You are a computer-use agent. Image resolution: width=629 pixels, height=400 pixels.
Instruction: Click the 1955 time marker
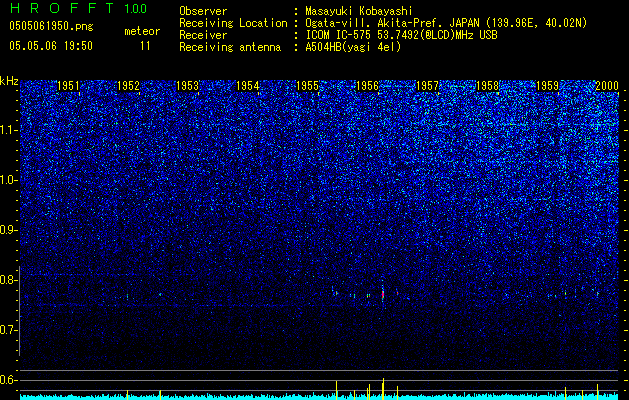point(307,86)
